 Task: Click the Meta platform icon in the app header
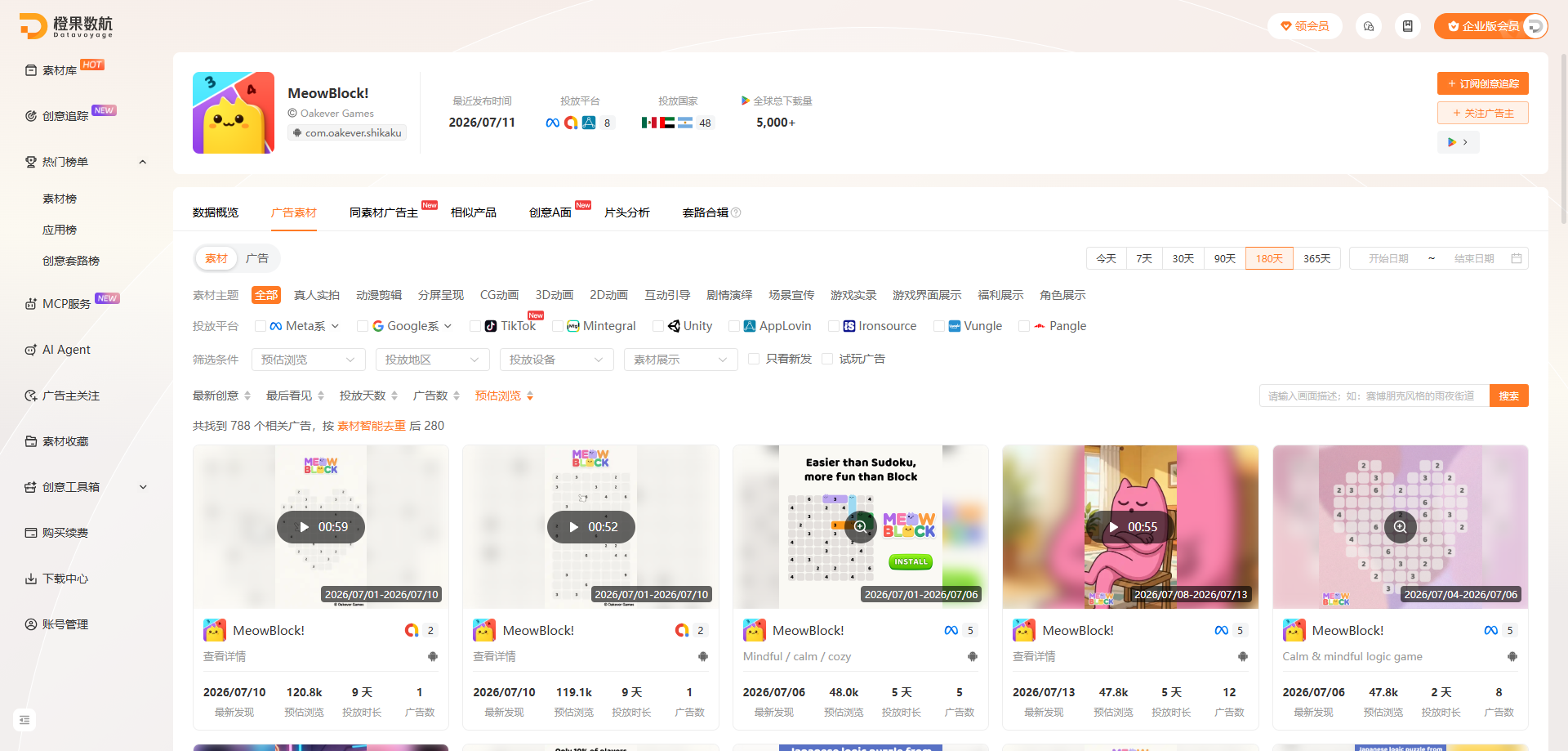[x=553, y=123]
